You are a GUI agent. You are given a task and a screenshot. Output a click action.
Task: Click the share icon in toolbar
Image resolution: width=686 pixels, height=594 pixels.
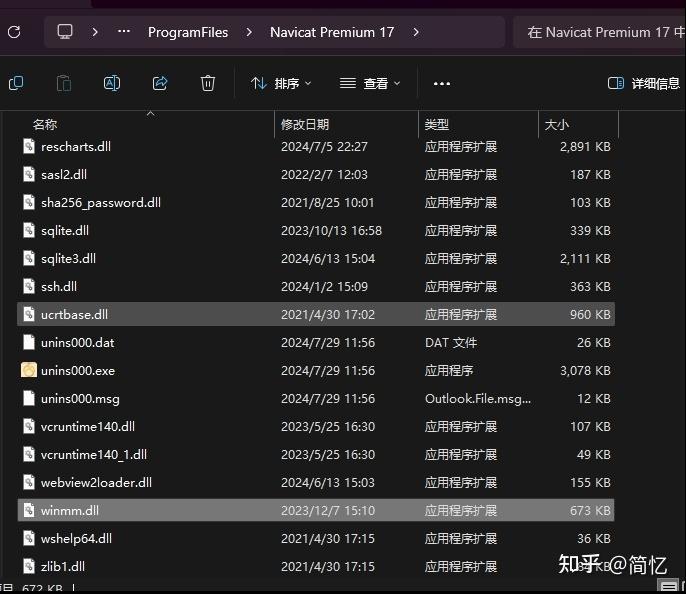tap(160, 83)
